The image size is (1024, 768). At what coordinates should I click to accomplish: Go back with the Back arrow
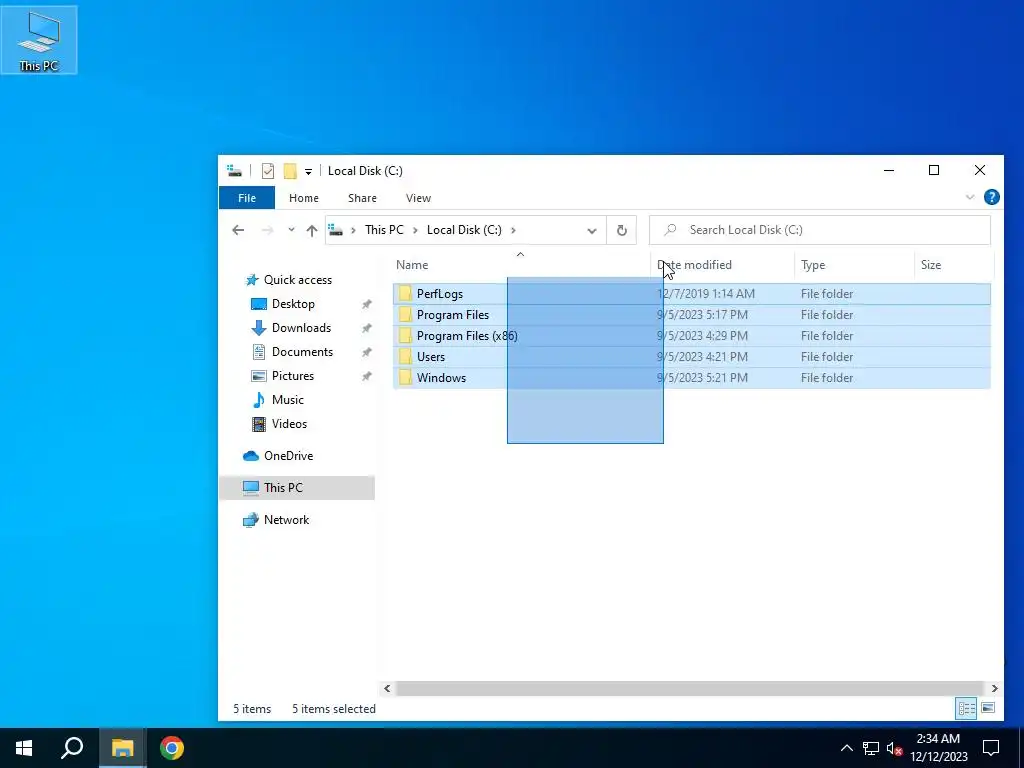[238, 230]
